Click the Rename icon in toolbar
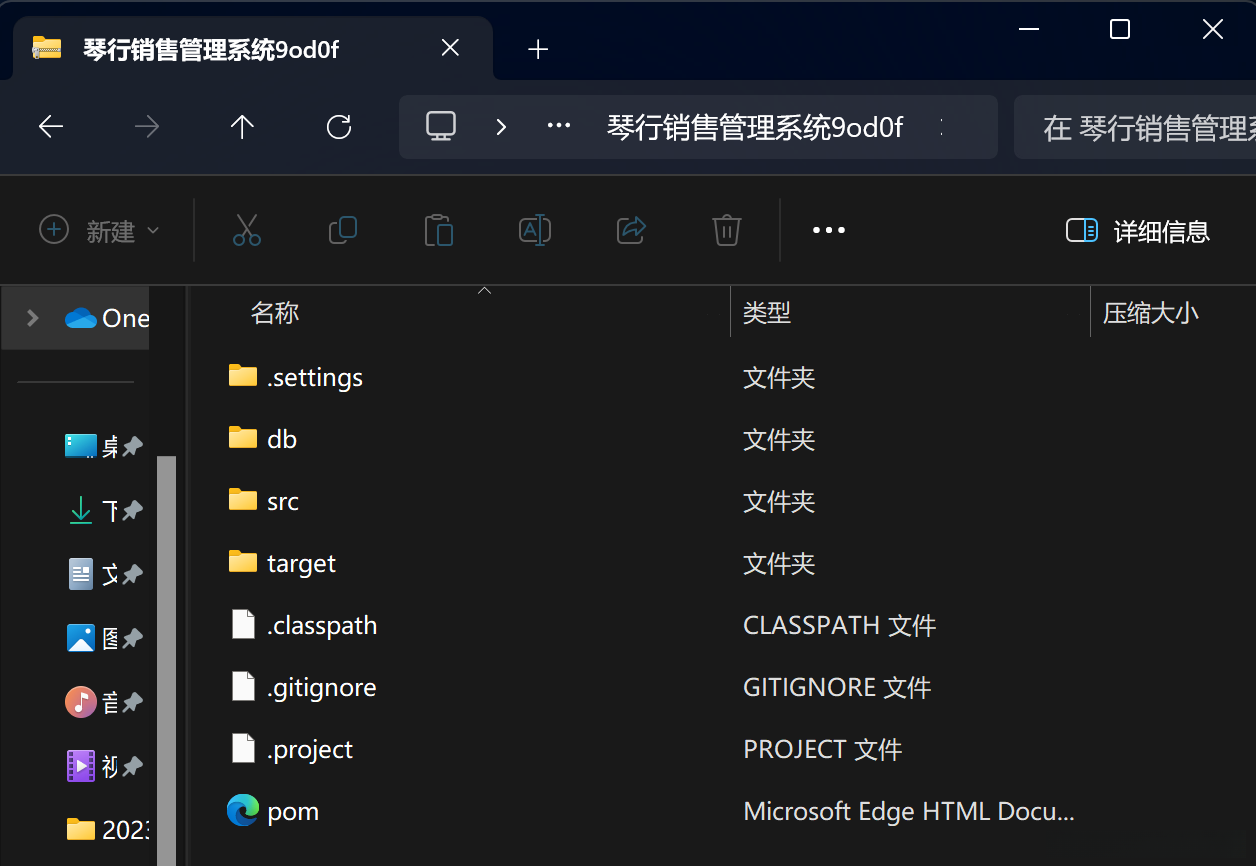Image resolution: width=1256 pixels, height=866 pixels. coord(535,230)
